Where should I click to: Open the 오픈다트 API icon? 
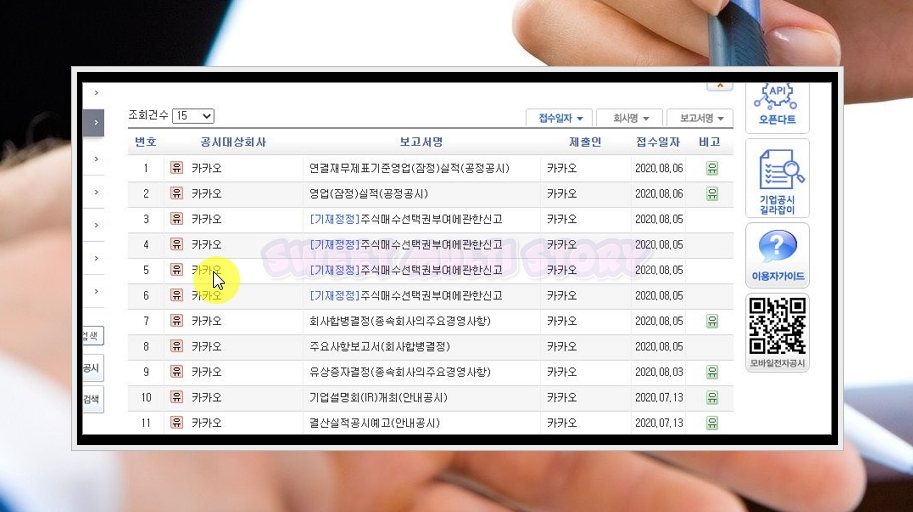coord(777,105)
